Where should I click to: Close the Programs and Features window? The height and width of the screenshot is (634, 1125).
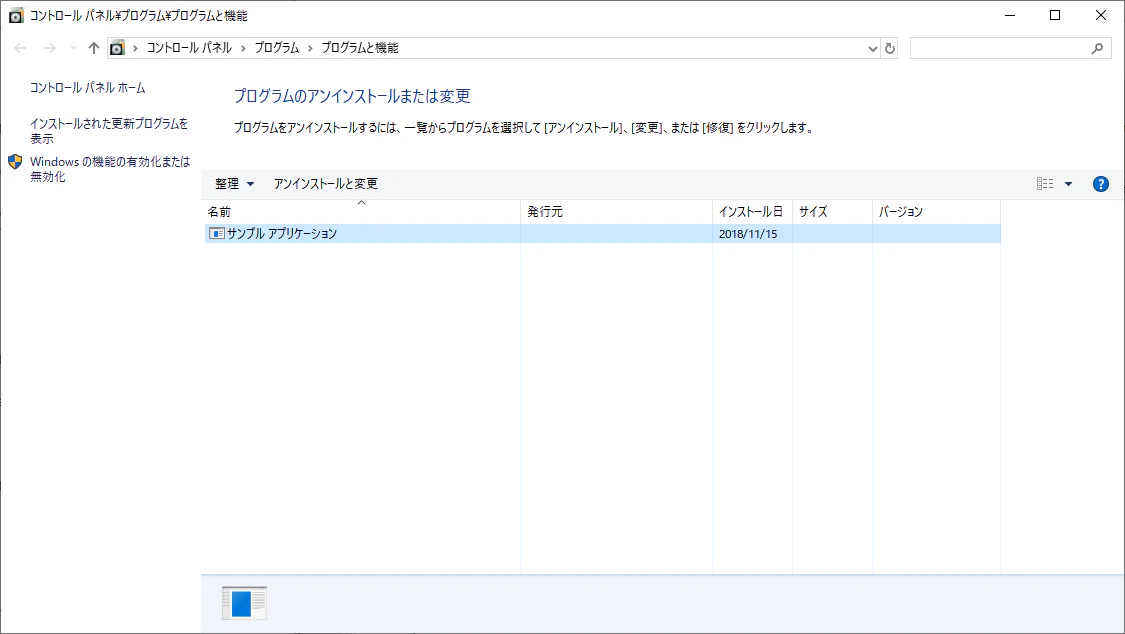[x=1101, y=15]
